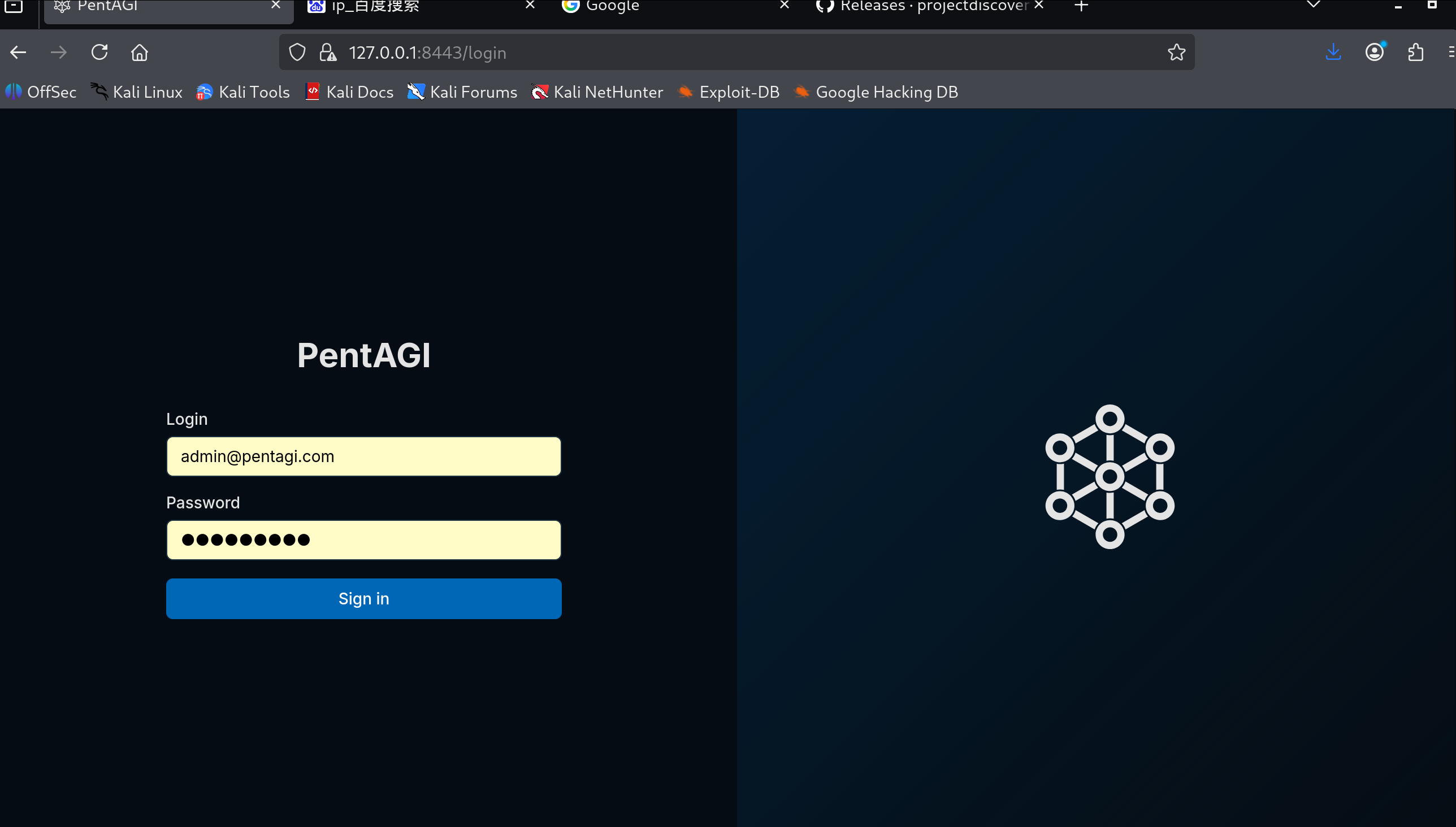Image resolution: width=1456 pixels, height=827 pixels.
Task: Close the PentAGI tab
Action: pyautogui.click(x=276, y=5)
